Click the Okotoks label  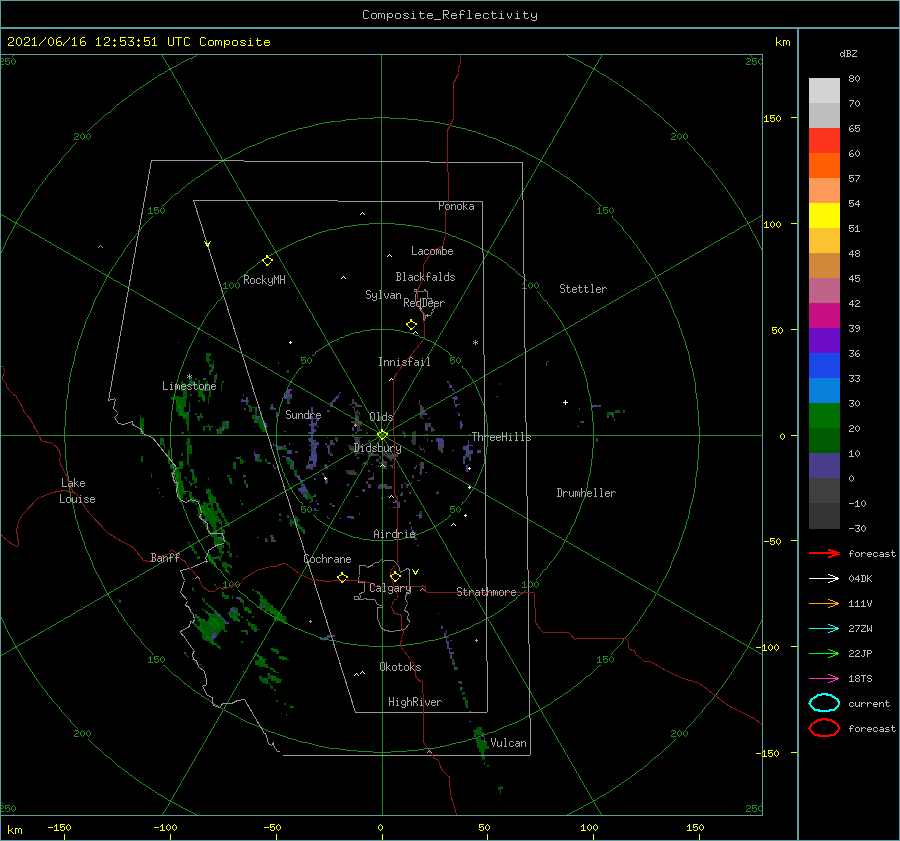[400, 667]
